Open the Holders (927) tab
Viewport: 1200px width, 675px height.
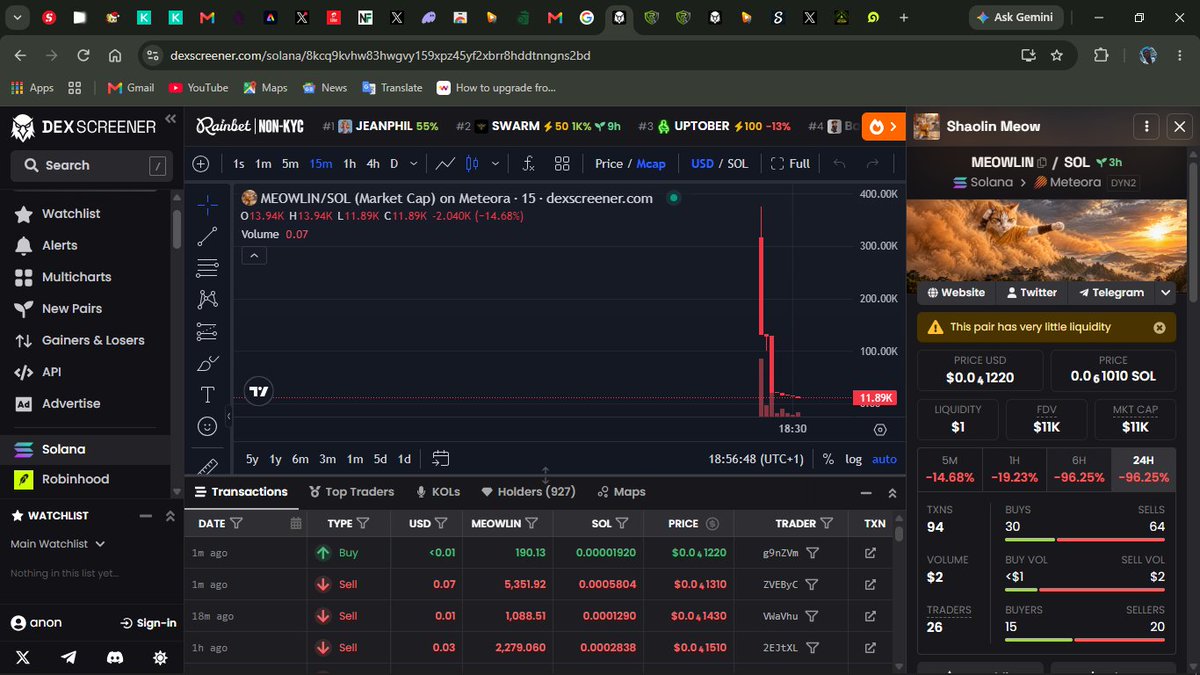(529, 492)
